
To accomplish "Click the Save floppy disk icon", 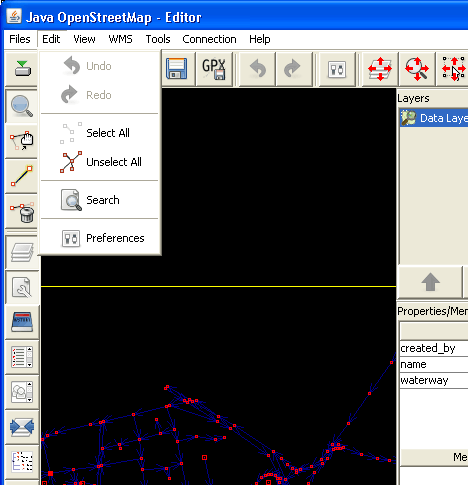I will click(x=177, y=69).
